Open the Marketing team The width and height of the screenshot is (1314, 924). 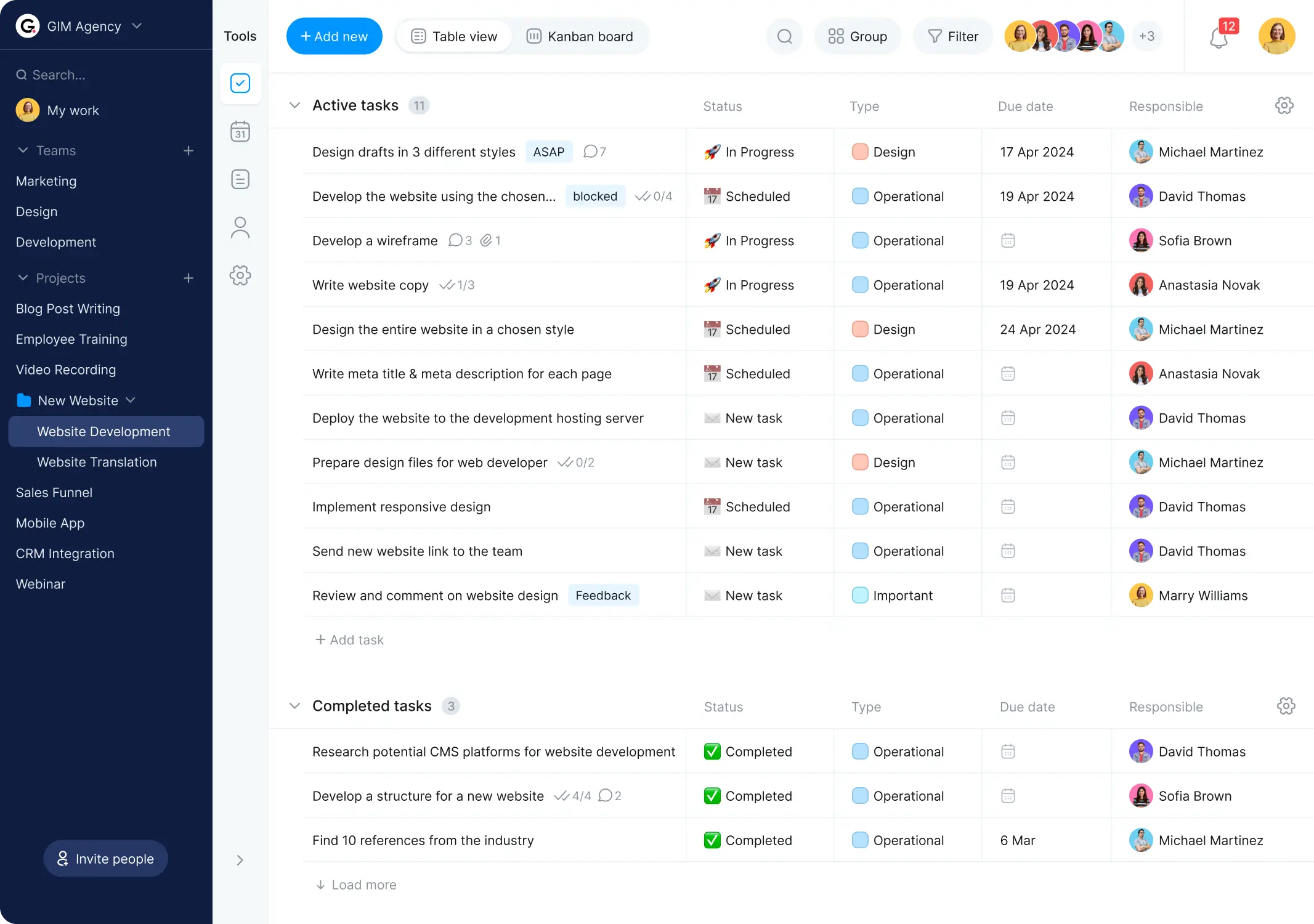click(46, 181)
